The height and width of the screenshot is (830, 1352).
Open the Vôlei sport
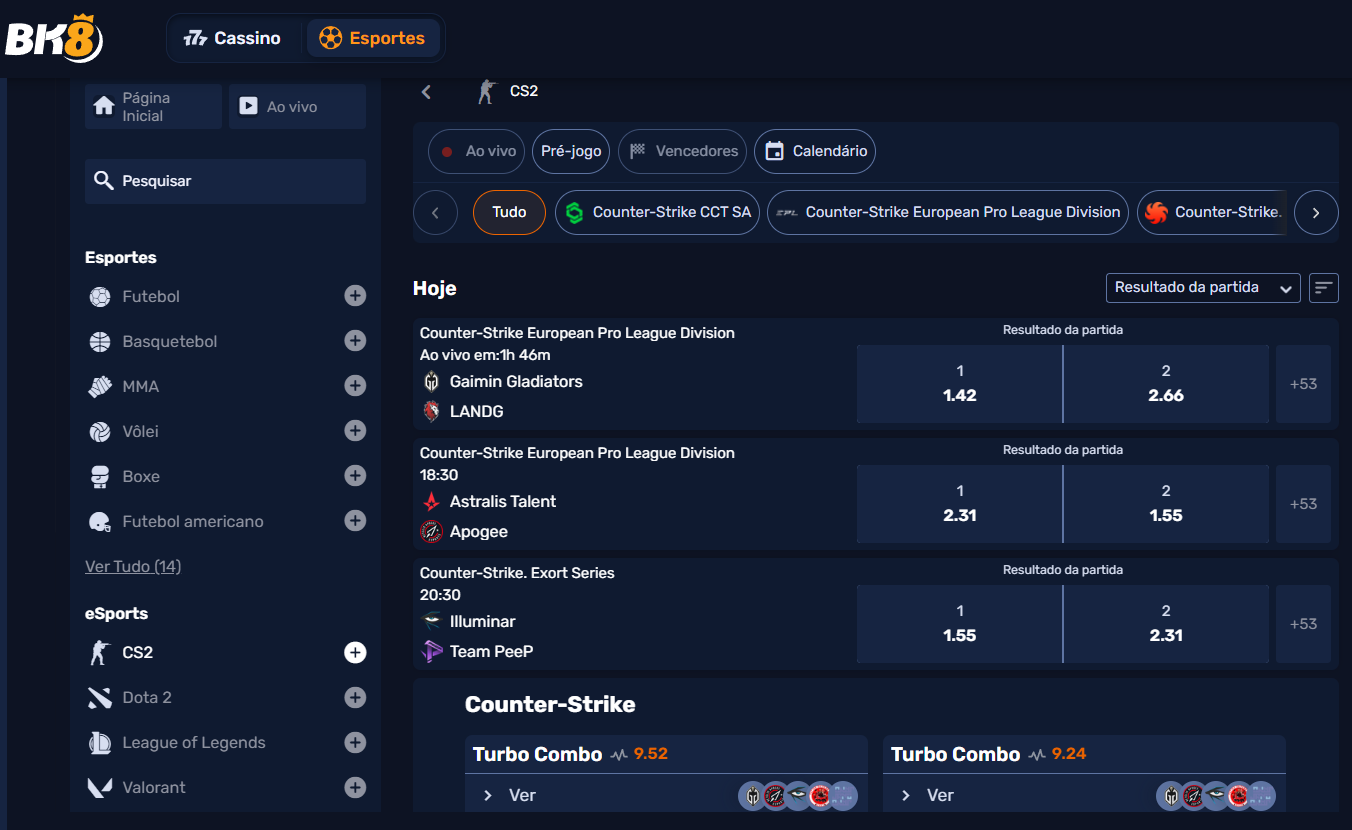click(140, 431)
